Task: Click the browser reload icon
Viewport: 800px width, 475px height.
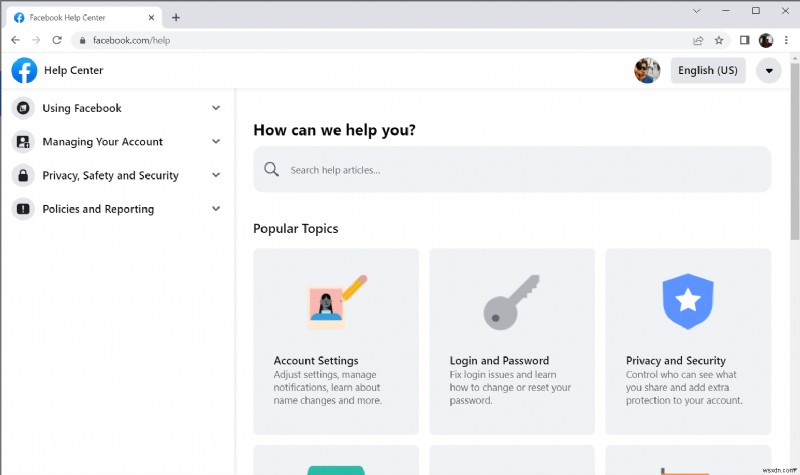Action: pyautogui.click(x=57, y=40)
